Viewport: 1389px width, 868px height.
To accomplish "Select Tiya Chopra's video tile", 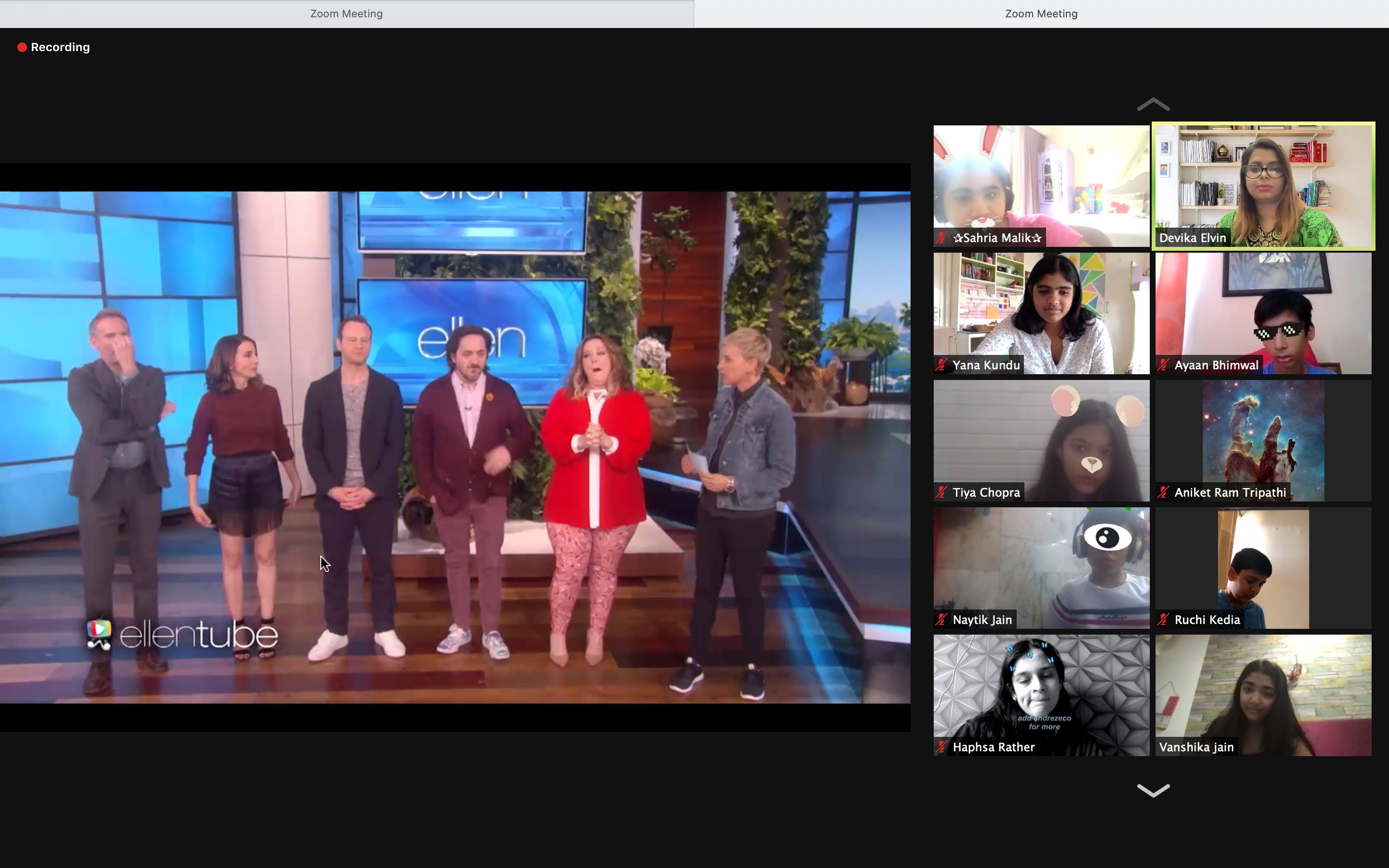I will pos(1041,441).
